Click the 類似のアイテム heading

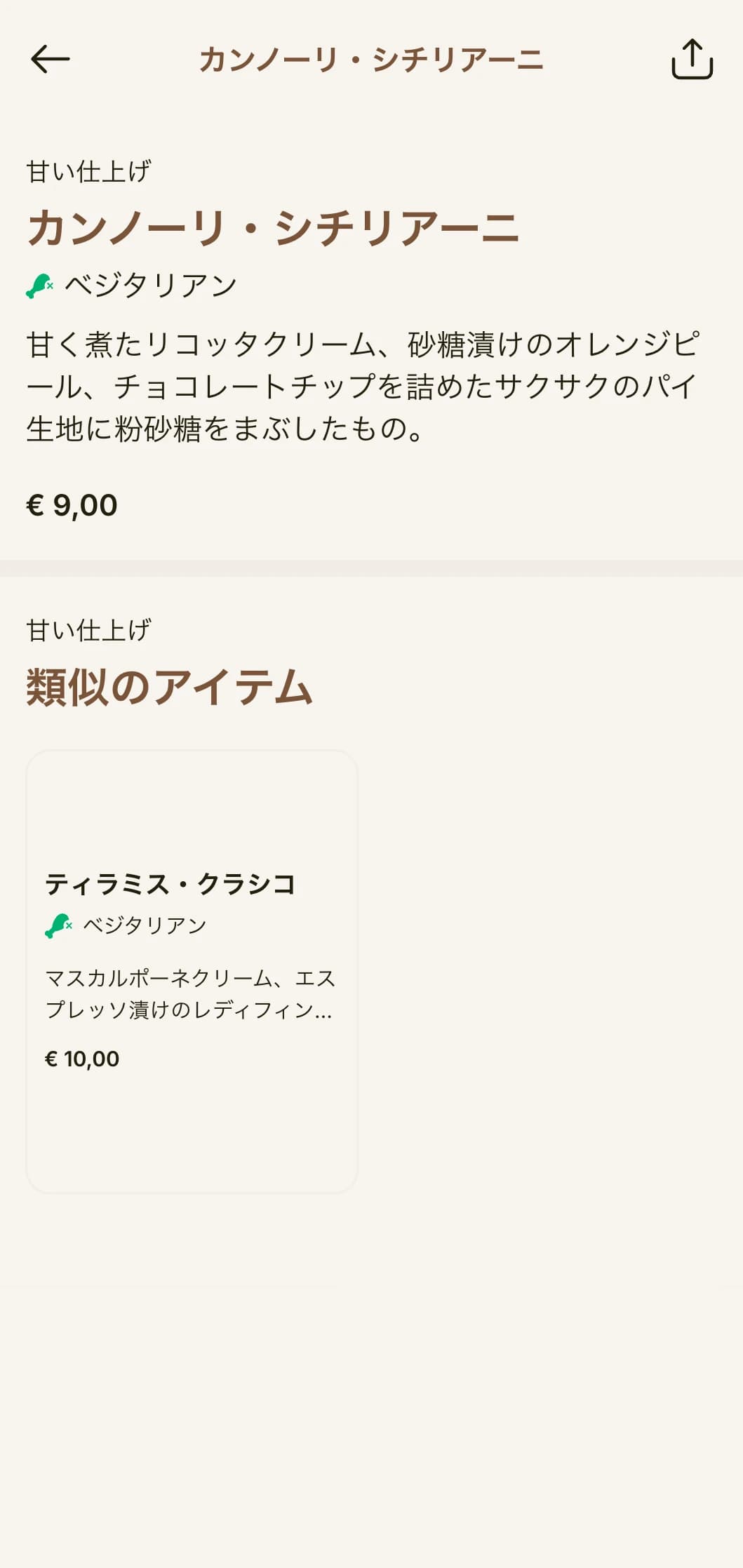pos(169,687)
